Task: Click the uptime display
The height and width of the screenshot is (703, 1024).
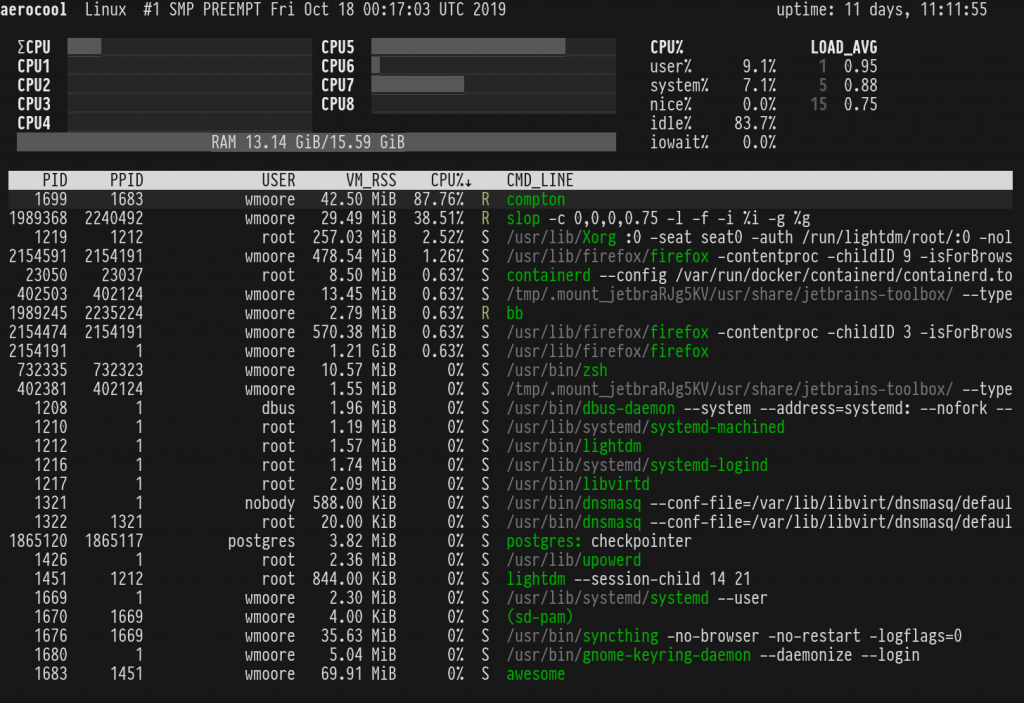Action: point(882,9)
